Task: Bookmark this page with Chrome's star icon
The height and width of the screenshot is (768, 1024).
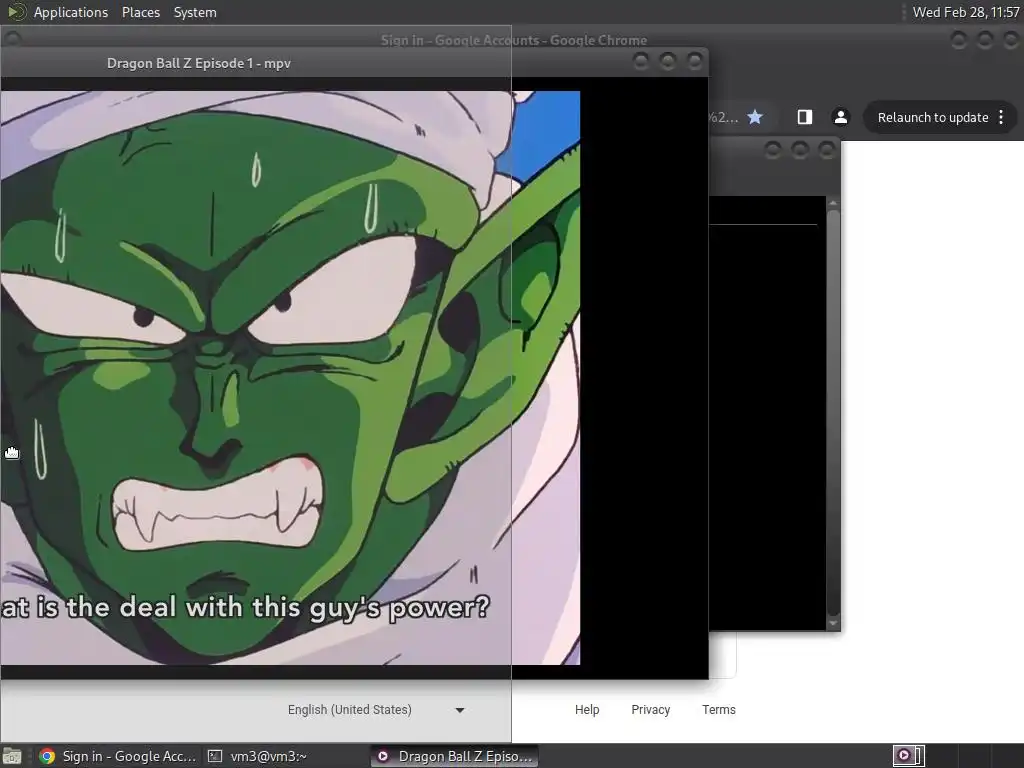Action: click(x=755, y=117)
